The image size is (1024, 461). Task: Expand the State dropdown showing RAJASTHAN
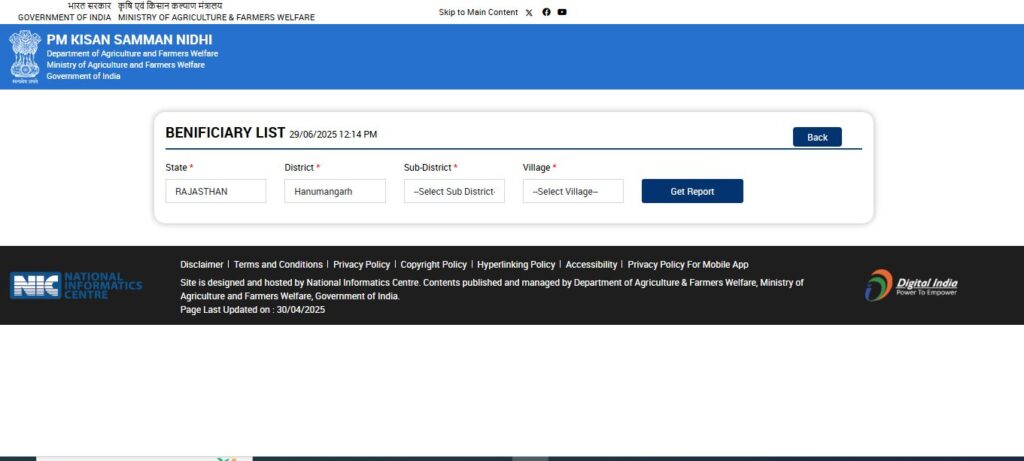point(215,191)
